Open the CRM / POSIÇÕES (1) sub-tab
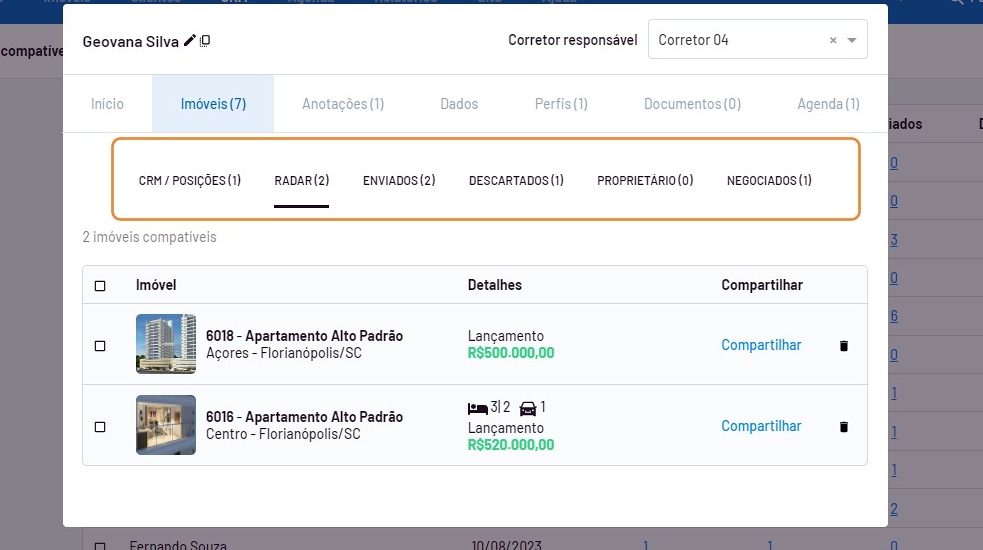This screenshot has width=983, height=550. click(190, 181)
